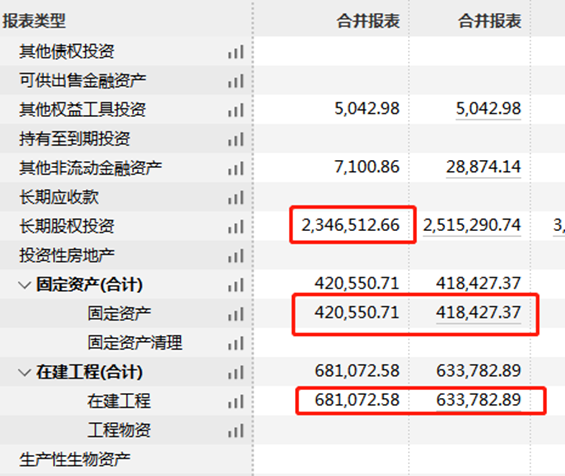Open underlined 418,427.37 in 固定资产 sub-row
Image resolution: width=565 pixels, height=476 pixels.
tap(478, 313)
